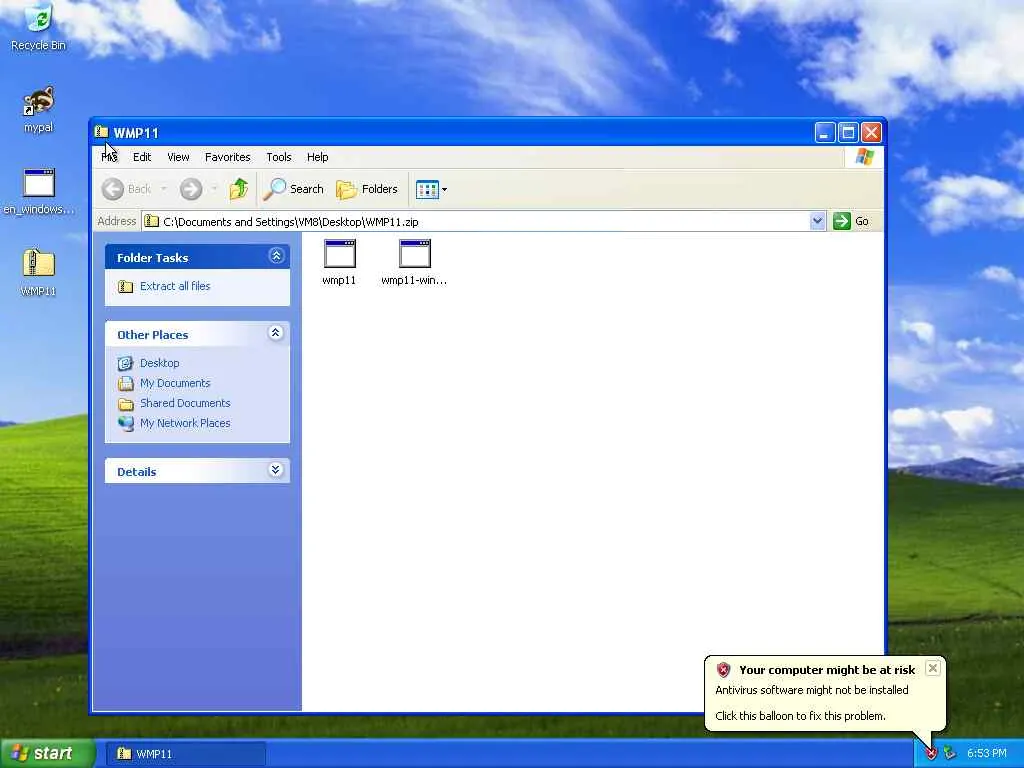Maximize the WMP11 window
Viewport: 1024px width, 768px height.
pyautogui.click(x=848, y=133)
